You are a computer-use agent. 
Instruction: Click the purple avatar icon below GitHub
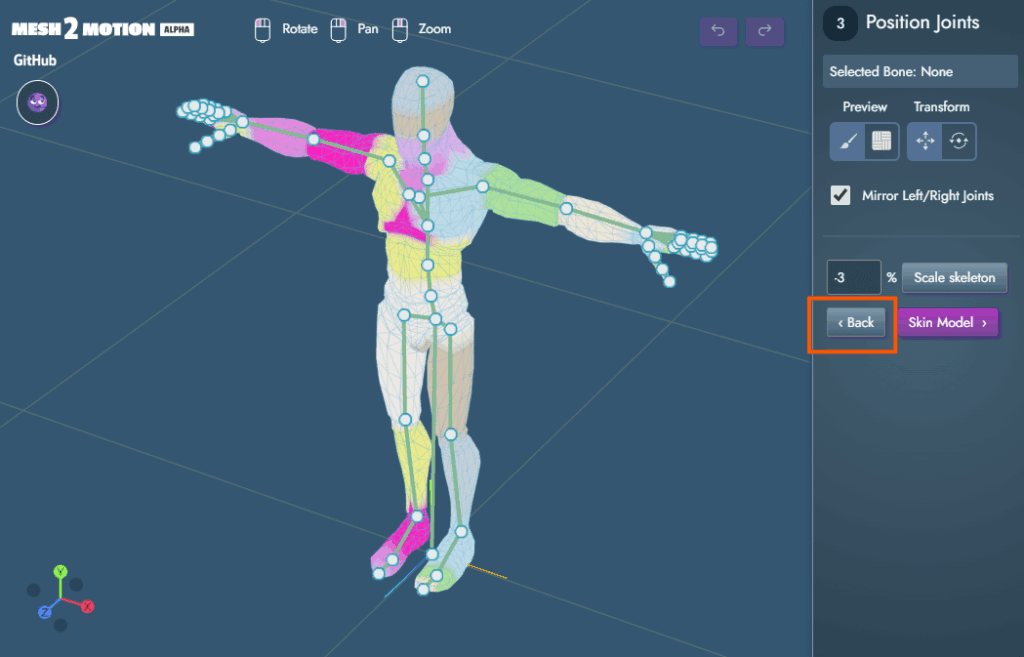[x=37, y=102]
